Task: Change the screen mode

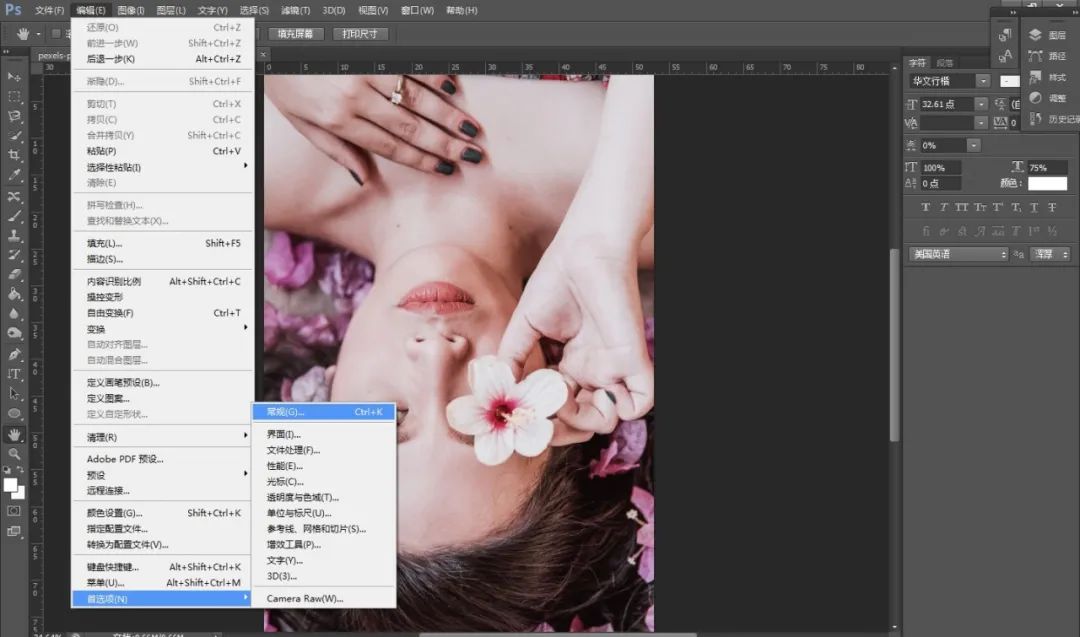Action: click(14, 531)
